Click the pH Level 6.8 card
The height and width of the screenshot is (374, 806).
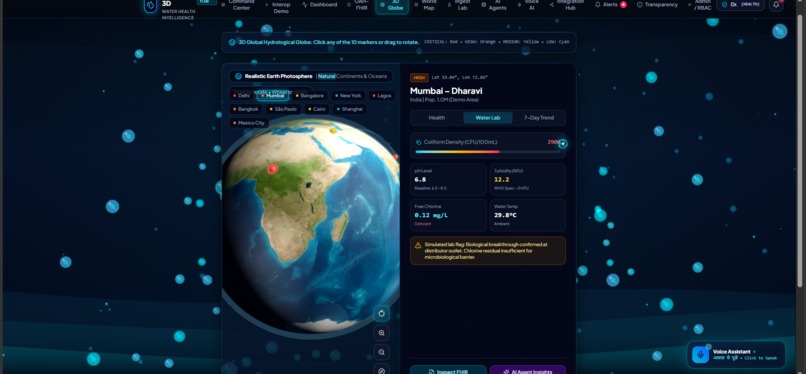click(x=448, y=180)
